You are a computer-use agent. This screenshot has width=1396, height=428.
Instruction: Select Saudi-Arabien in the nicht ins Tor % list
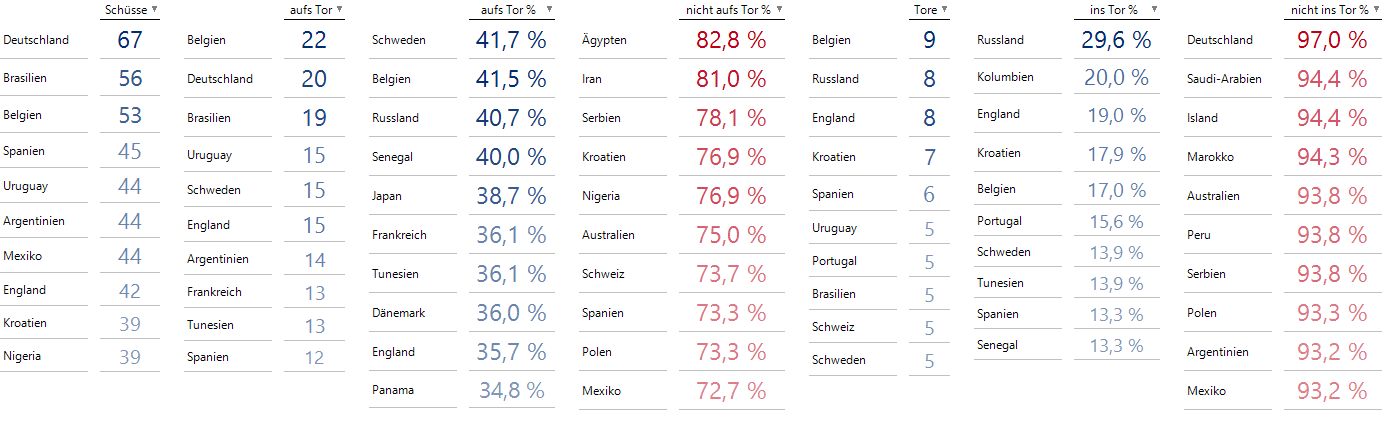(x=1224, y=79)
